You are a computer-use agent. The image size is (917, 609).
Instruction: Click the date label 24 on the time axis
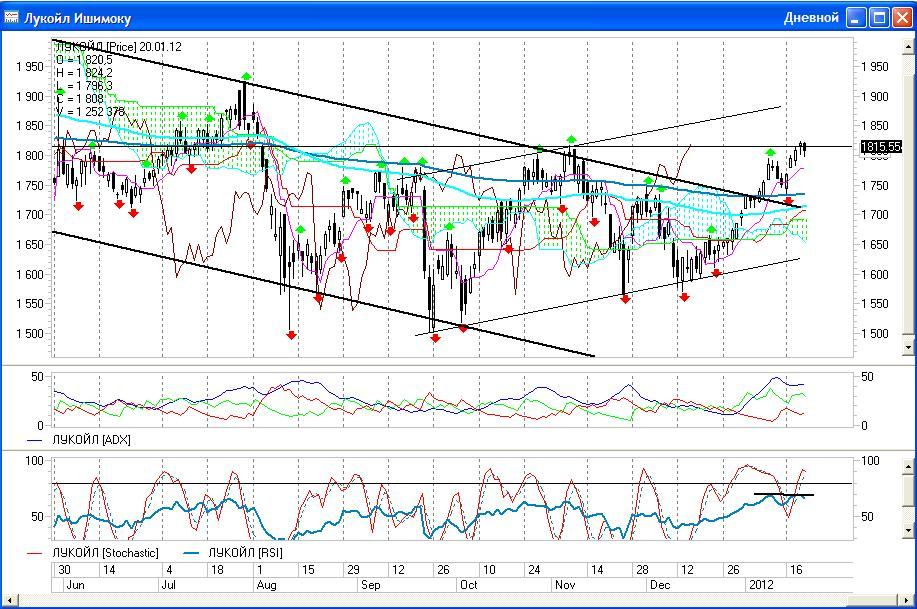[x=534, y=570]
